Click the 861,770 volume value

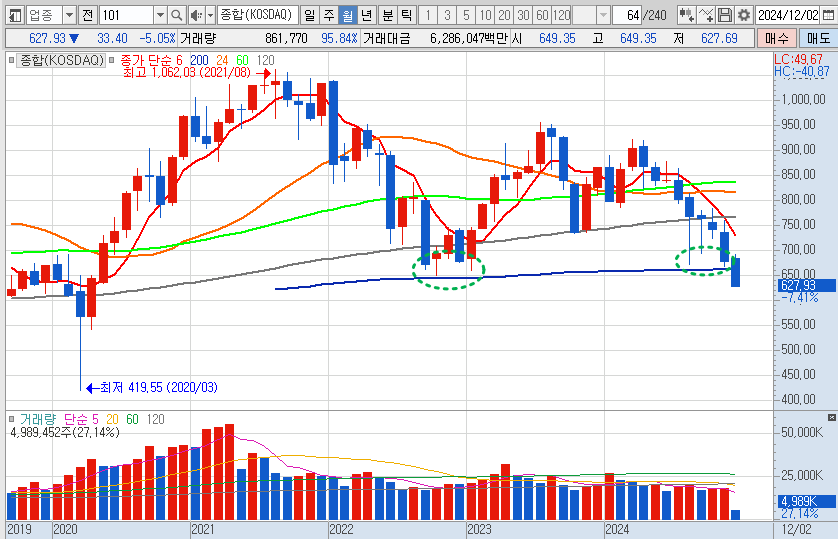[286, 38]
